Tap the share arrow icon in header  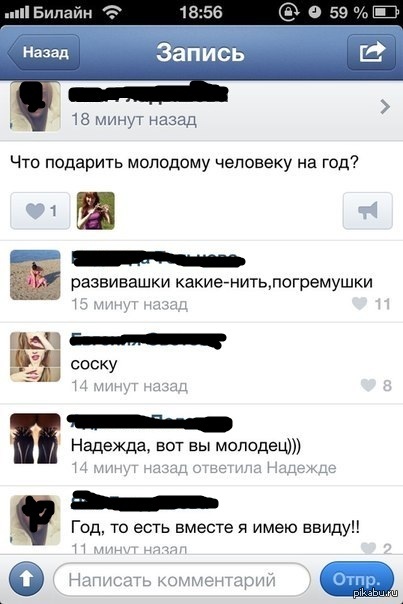coord(371,52)
